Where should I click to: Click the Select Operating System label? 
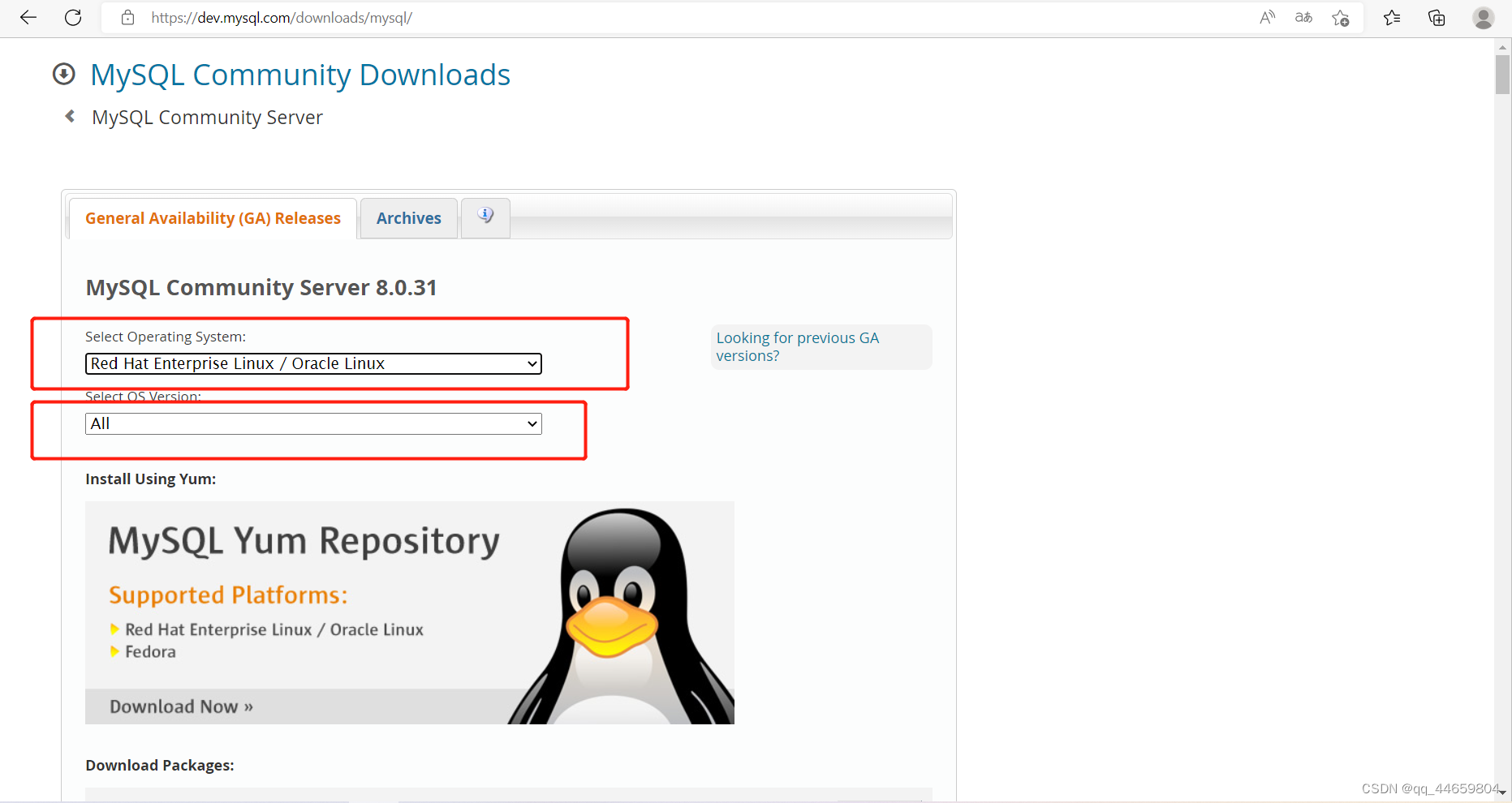coord(165,337)
